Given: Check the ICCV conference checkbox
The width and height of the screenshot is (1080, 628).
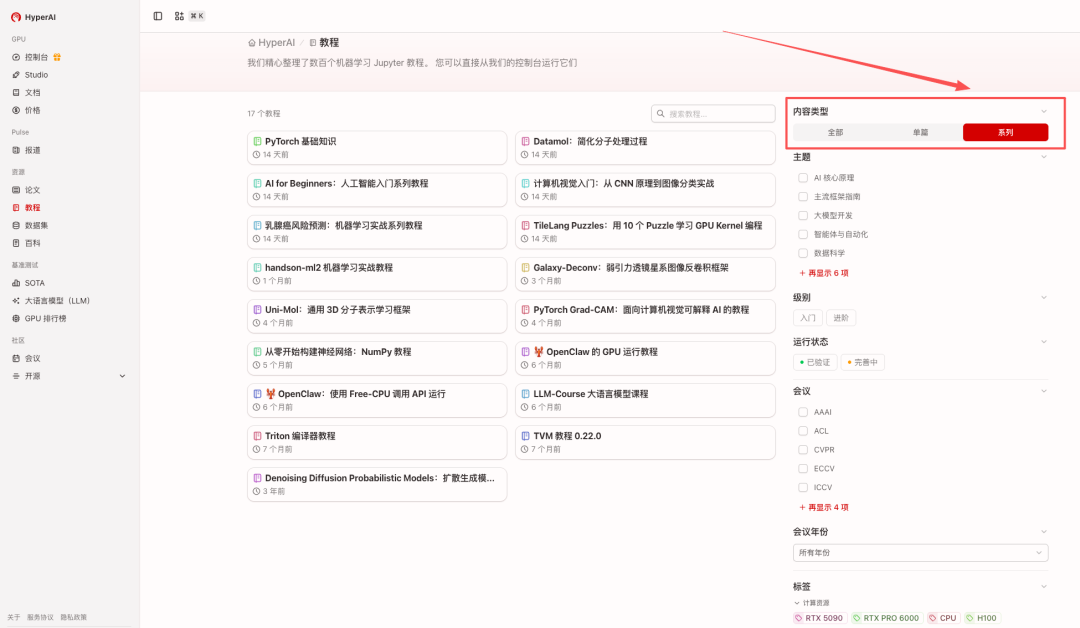Looking at the screenshot, I should pyautogui.click(x=802, y=487).
